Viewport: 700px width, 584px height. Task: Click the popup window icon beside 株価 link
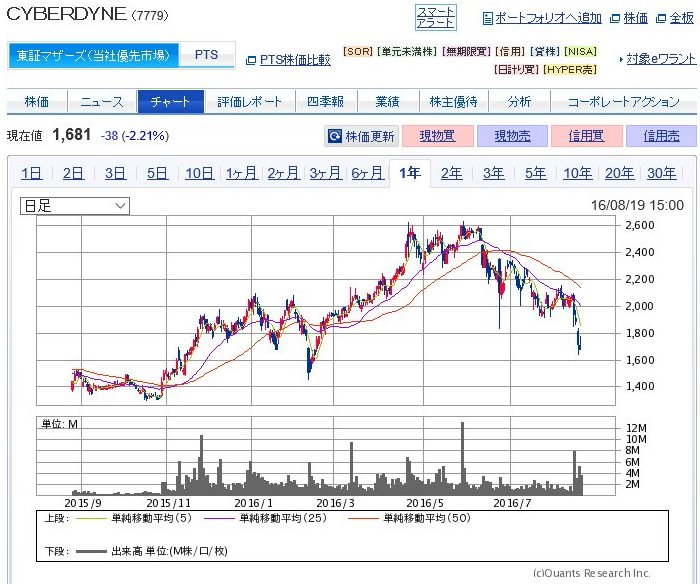click(x=615, y=18)
